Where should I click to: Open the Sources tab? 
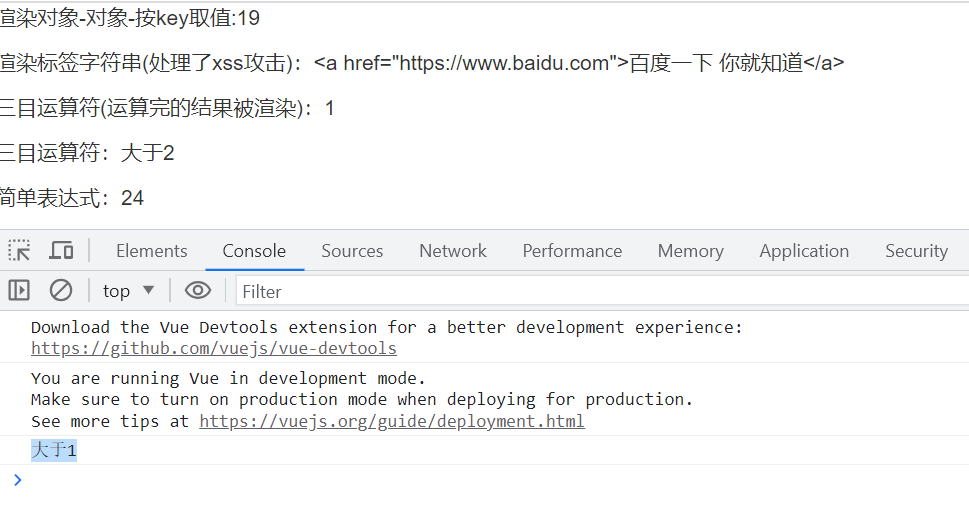click(x=352, y=251)
